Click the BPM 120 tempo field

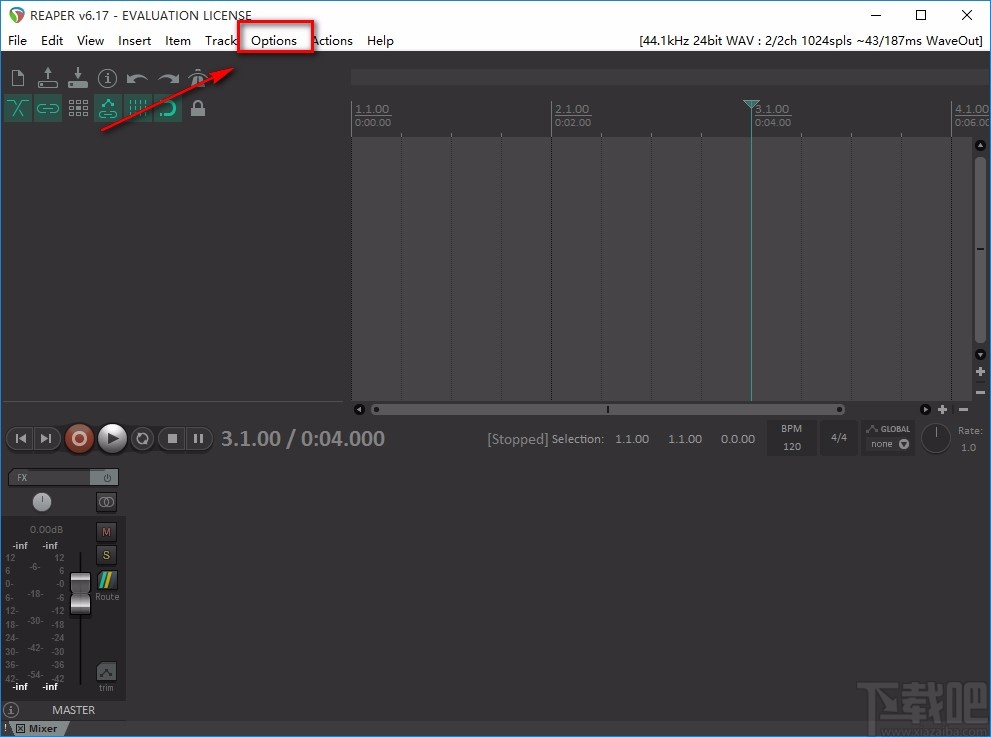(792, 438)
